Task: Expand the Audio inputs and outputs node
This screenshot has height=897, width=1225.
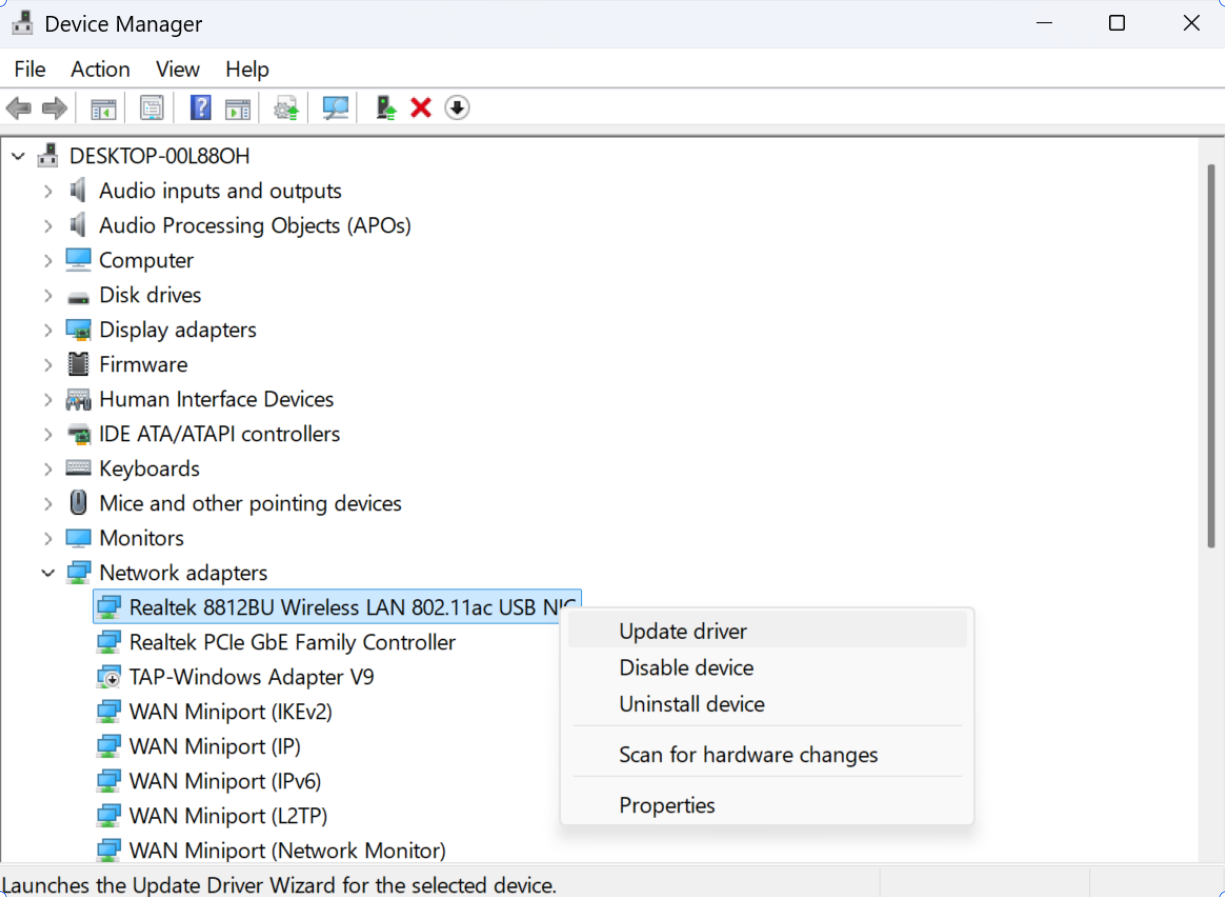Action: click(x=48, y=191)
